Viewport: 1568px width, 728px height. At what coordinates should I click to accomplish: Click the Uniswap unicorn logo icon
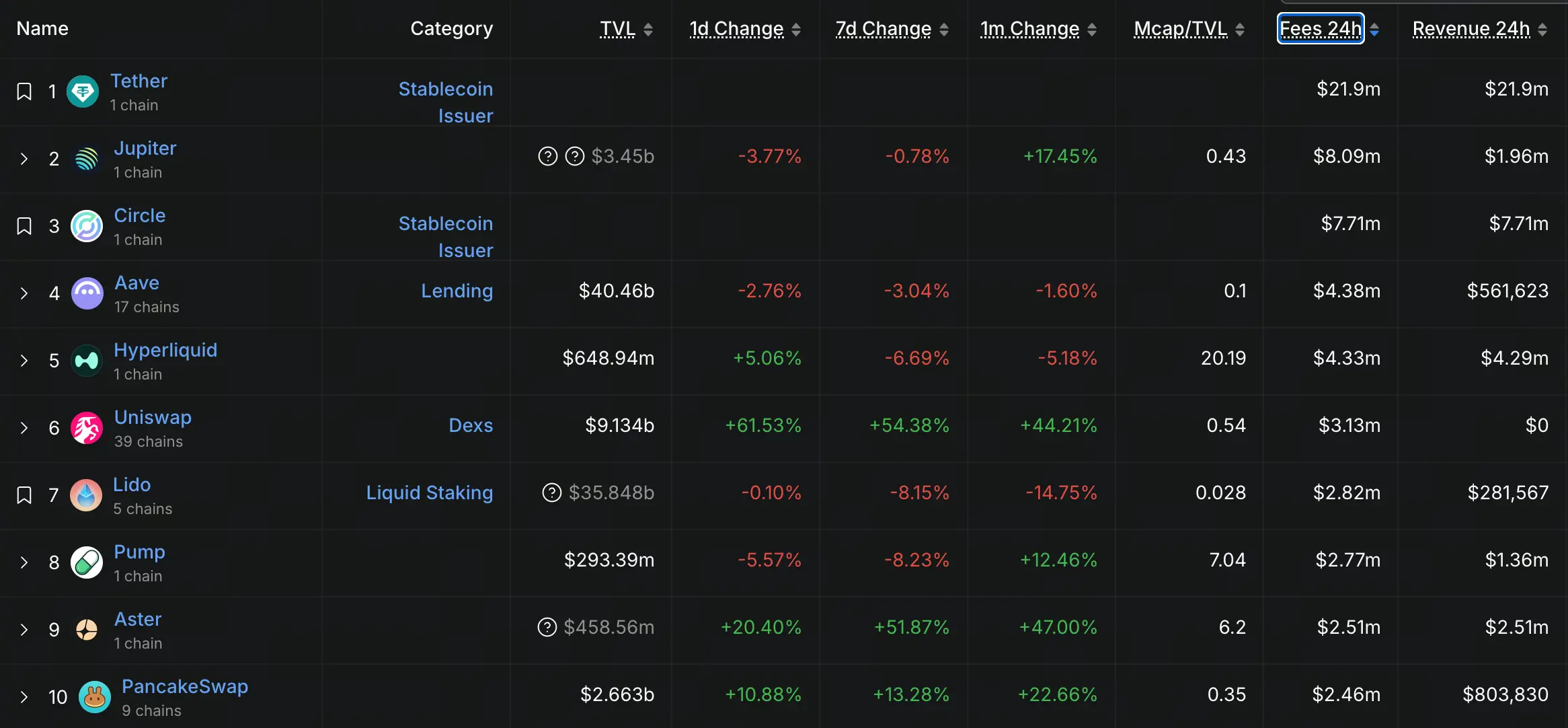pyautogui.click(x=87, y=428)
